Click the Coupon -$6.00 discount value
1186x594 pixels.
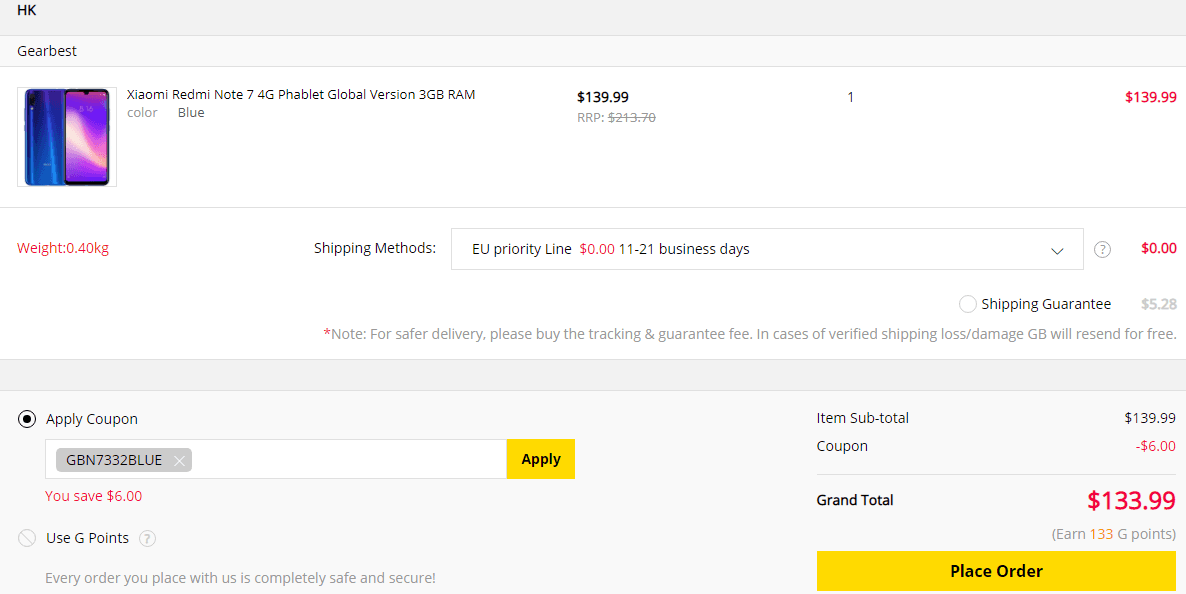[x=1156, y=446]
